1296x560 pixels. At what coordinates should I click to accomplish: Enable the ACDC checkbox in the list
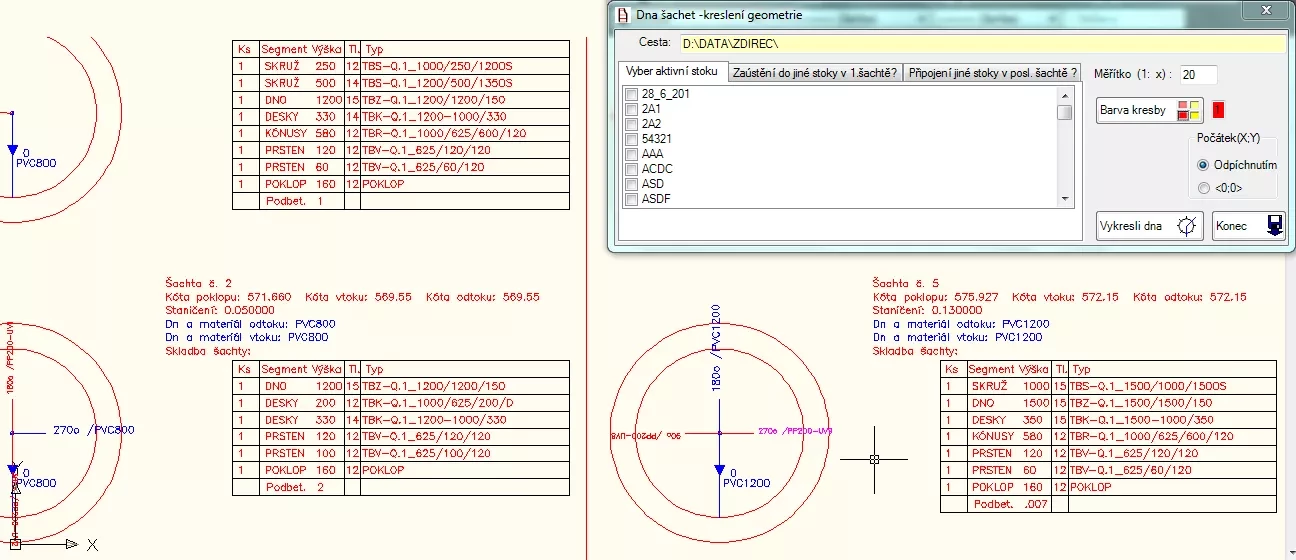click(630, 169)
